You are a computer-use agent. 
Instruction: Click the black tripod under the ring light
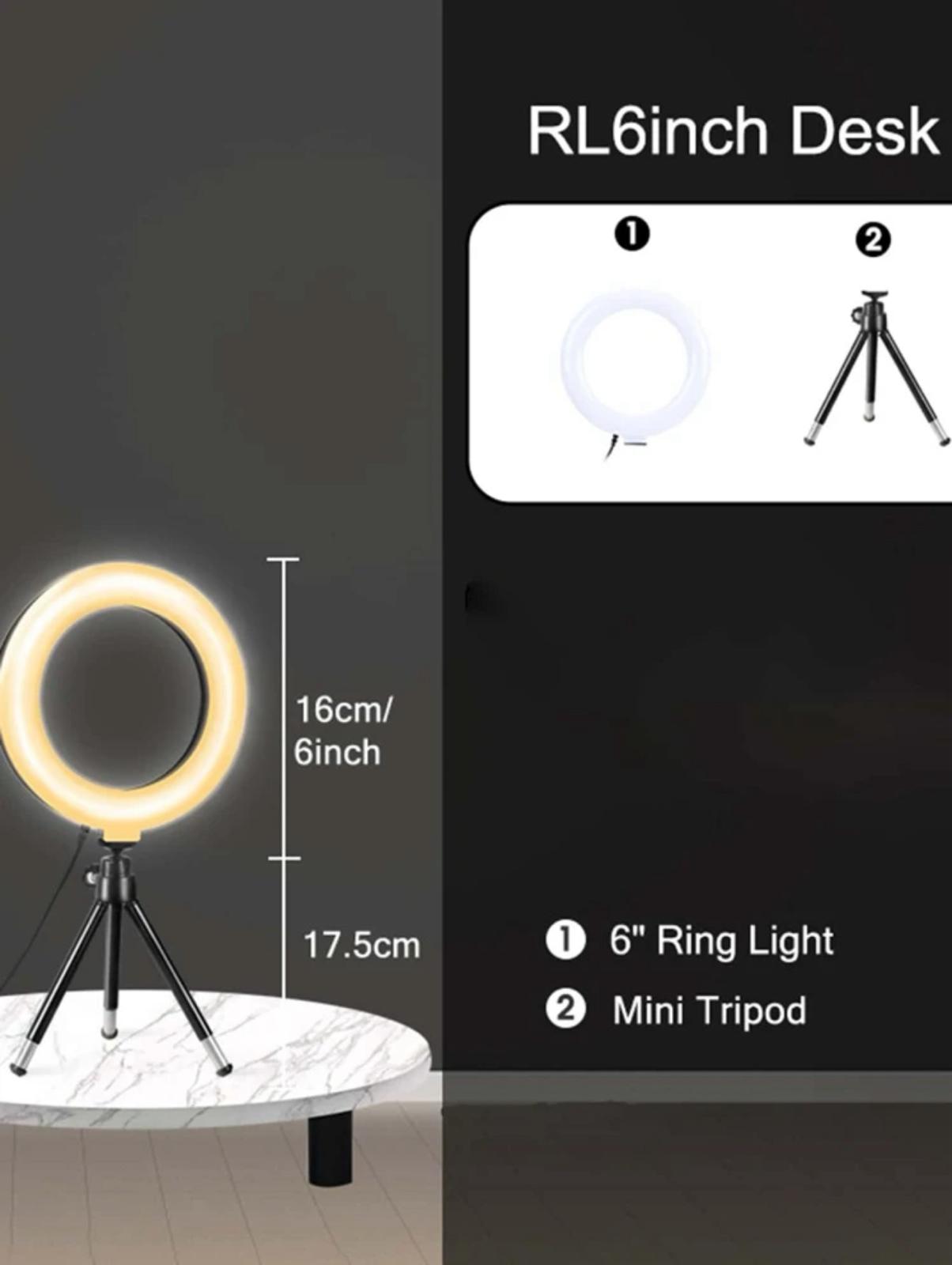click(119, 961)
